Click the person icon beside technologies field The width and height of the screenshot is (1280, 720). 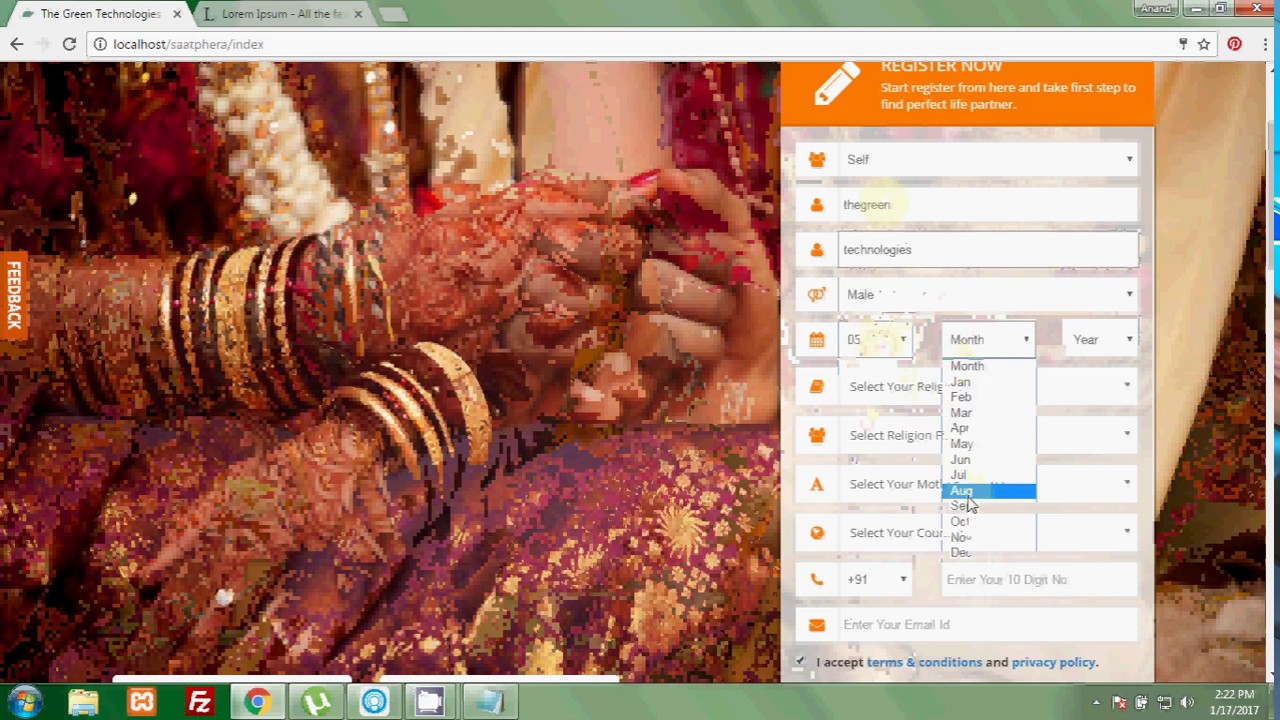click(x=817, y=250)
